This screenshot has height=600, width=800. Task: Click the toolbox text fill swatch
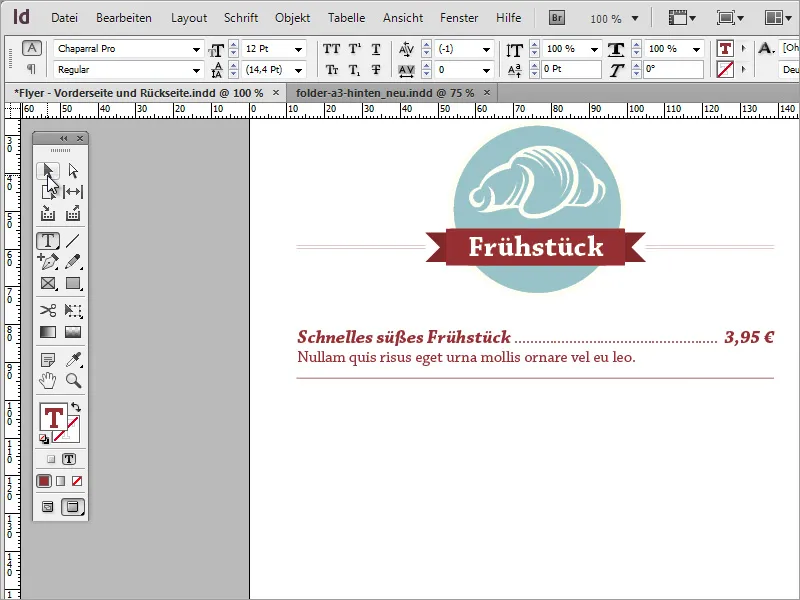coord(54,417)
